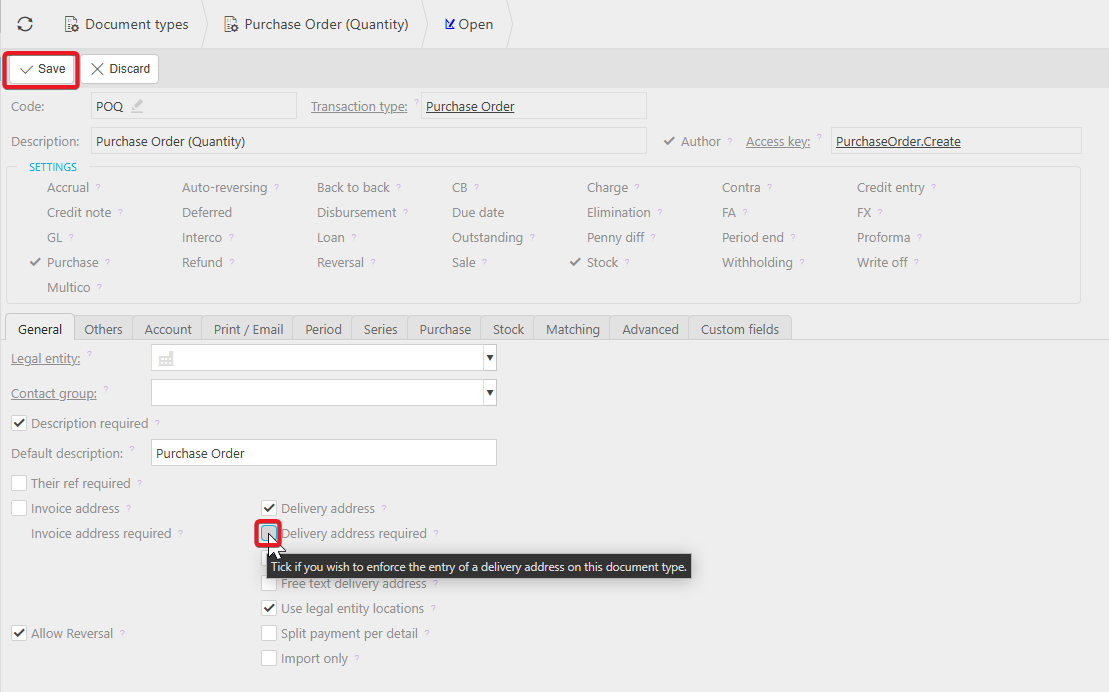This screenshot has height=692, width=1109.
Task: Enable the Write off setting
Action: pos(882,263)
